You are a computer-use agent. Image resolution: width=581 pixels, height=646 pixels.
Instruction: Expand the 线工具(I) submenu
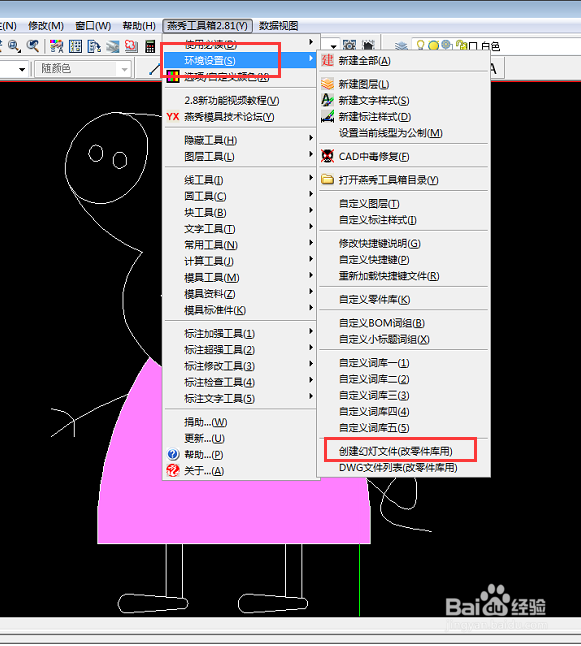(239, 180)
